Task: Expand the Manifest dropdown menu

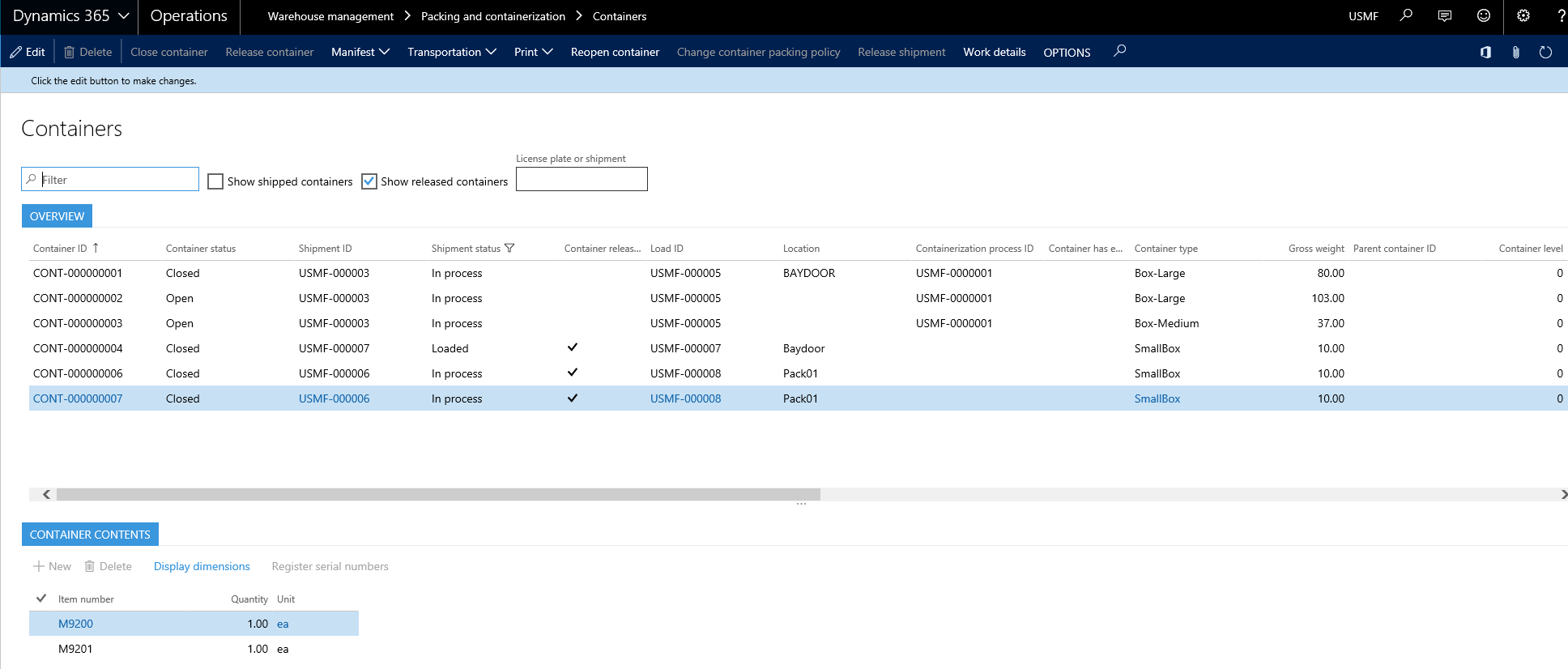Action: click(x=360, y=52)
